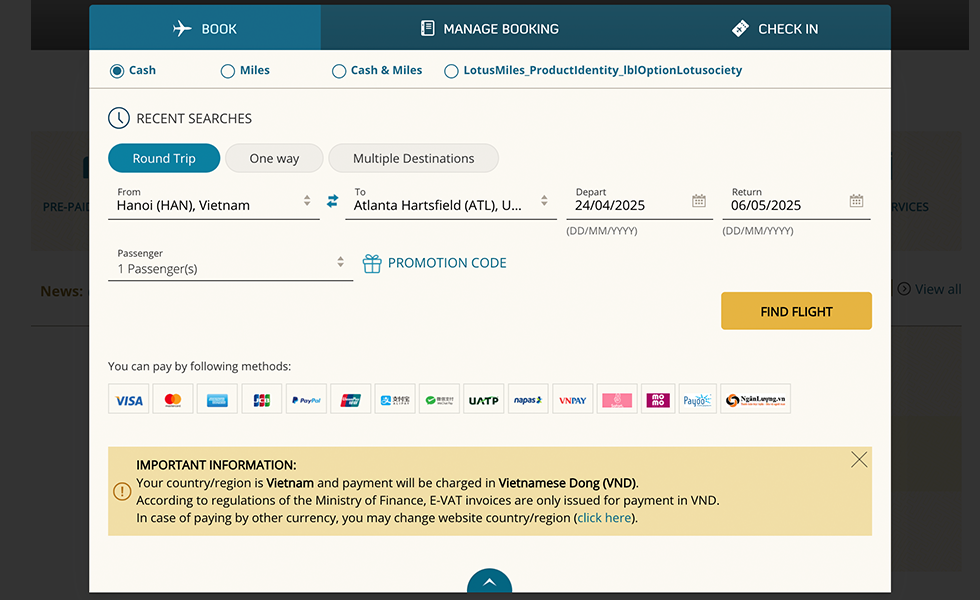
Task: Collapse the booking panel with up chevron
Action: pos(489,582)
